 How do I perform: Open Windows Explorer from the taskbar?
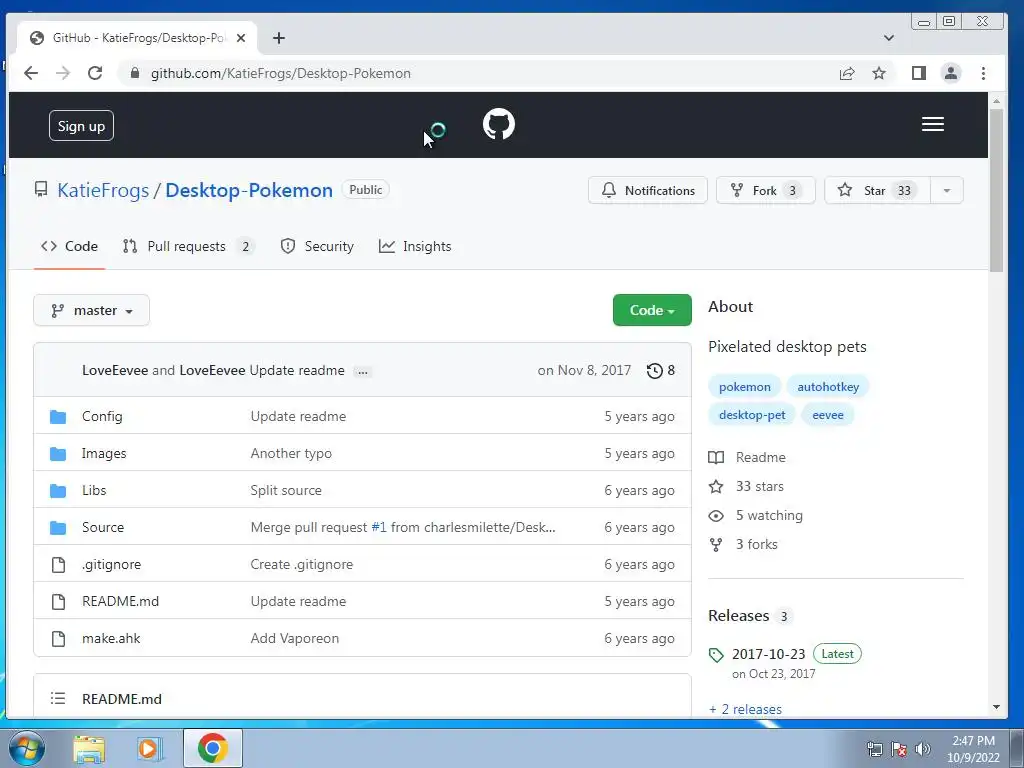[89, 748]
